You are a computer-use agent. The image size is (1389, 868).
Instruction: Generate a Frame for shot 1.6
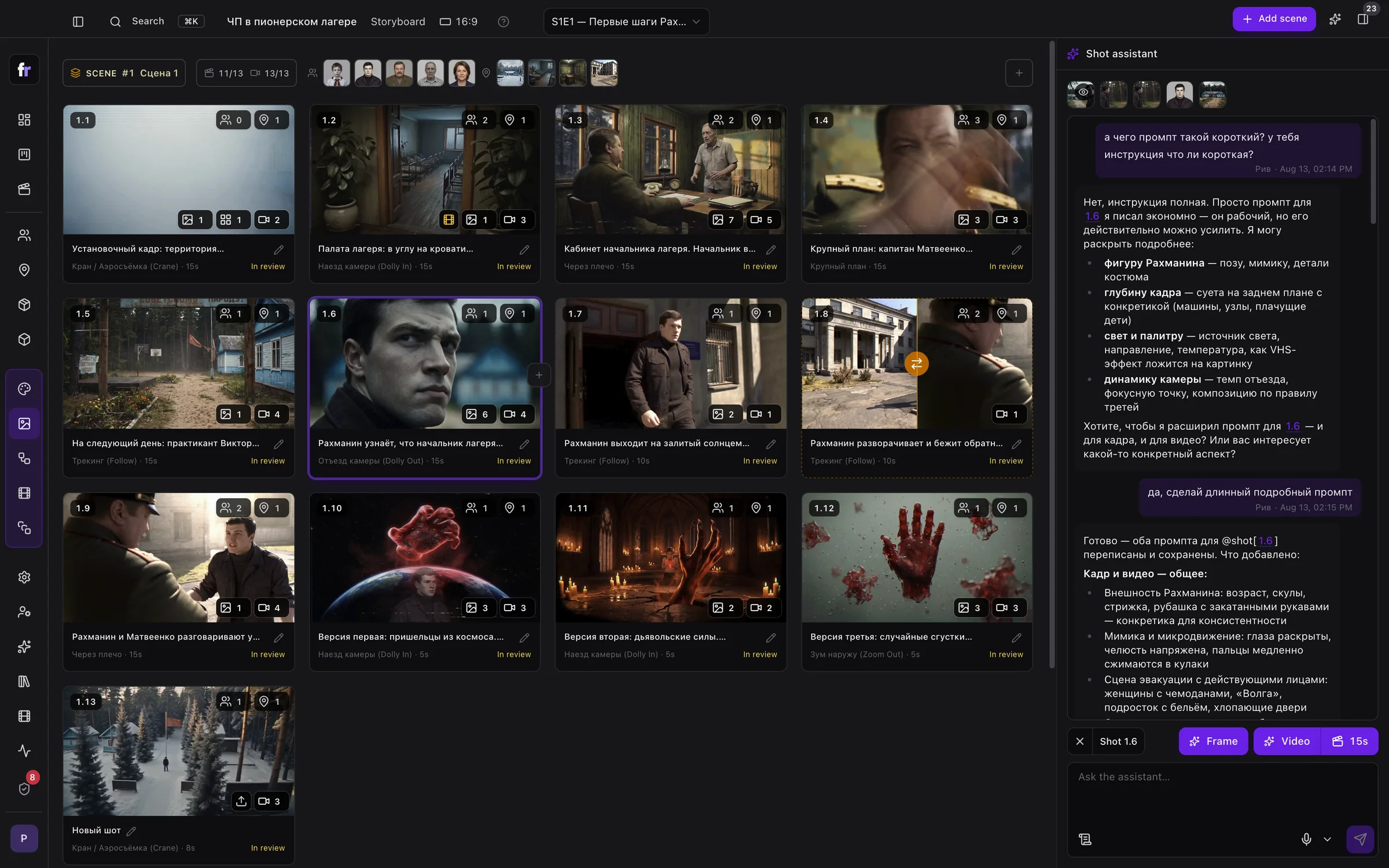click(1213, 741)
